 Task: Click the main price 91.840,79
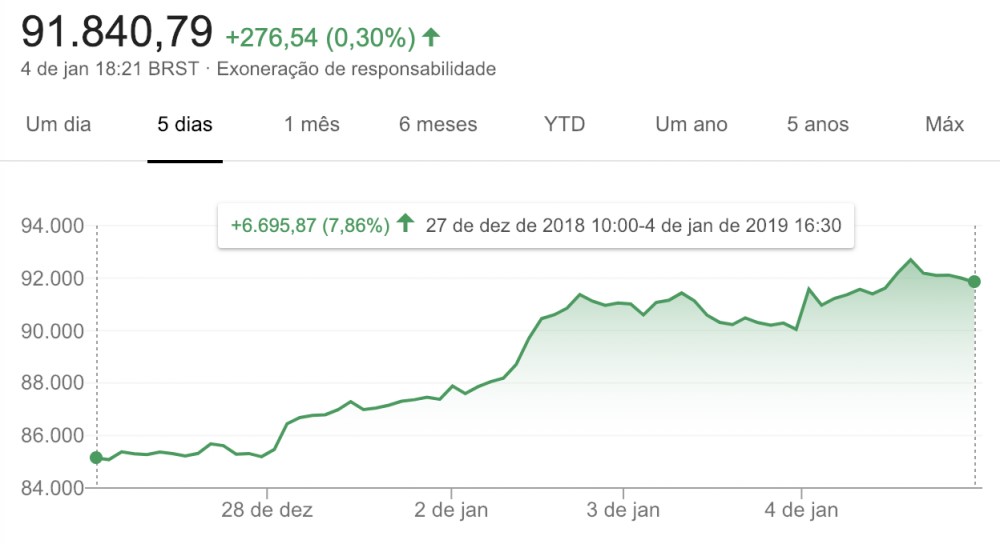118,34
